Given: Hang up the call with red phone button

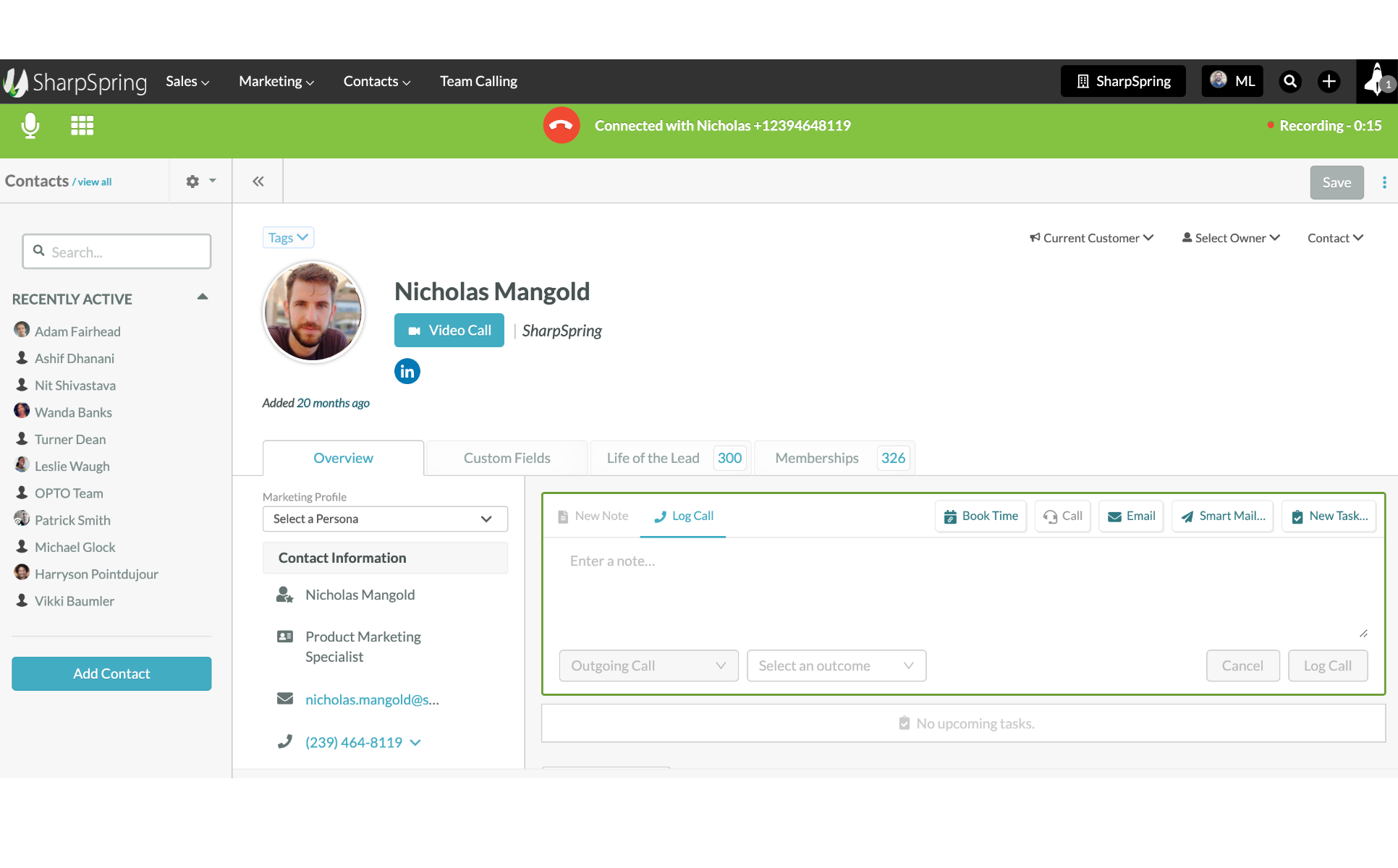Looking at the screenshot, I should pos(561,126).
